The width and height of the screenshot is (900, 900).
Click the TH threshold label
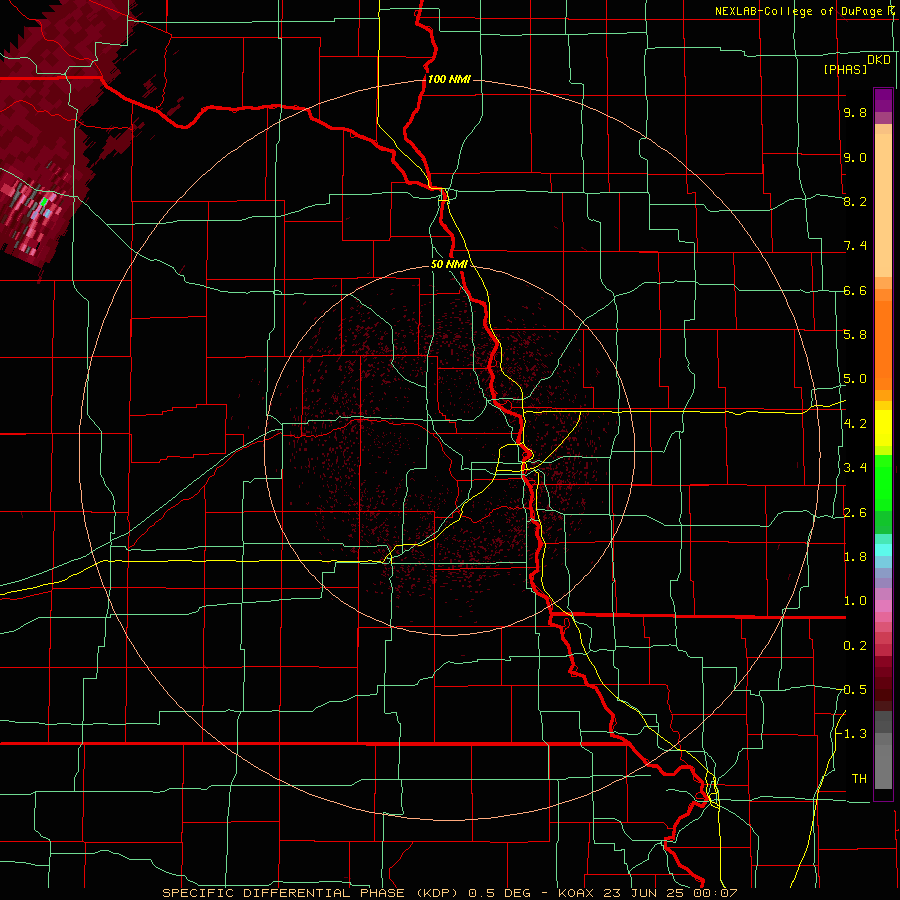(859, 779)
